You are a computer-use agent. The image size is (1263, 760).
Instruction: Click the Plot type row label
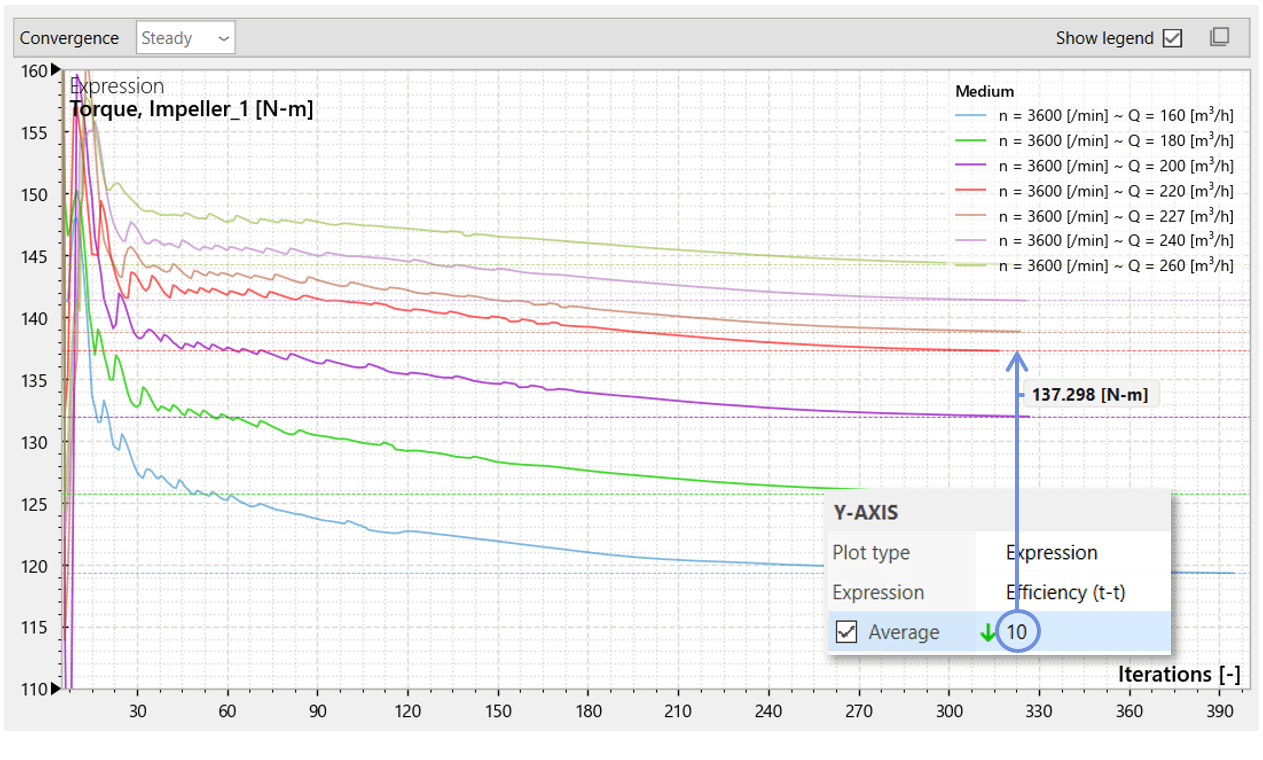871,553
